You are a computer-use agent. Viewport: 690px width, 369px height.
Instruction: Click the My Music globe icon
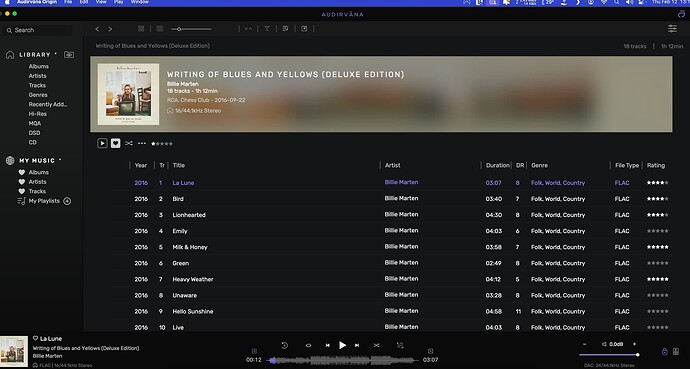(x=10, y=161)
